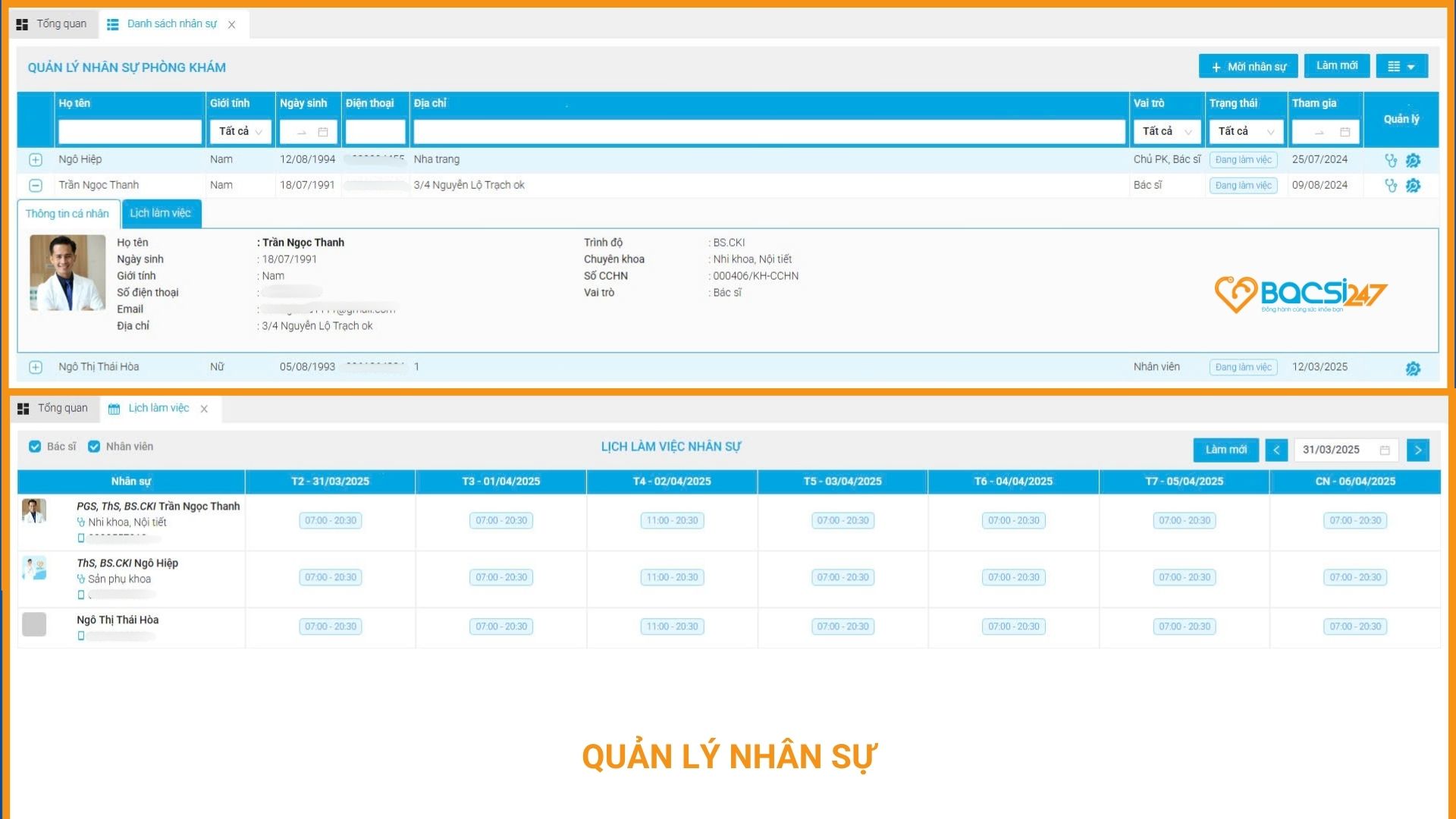
Task: Click stethoscope icon in Ngô Hiệp row
Action: 1391,160
